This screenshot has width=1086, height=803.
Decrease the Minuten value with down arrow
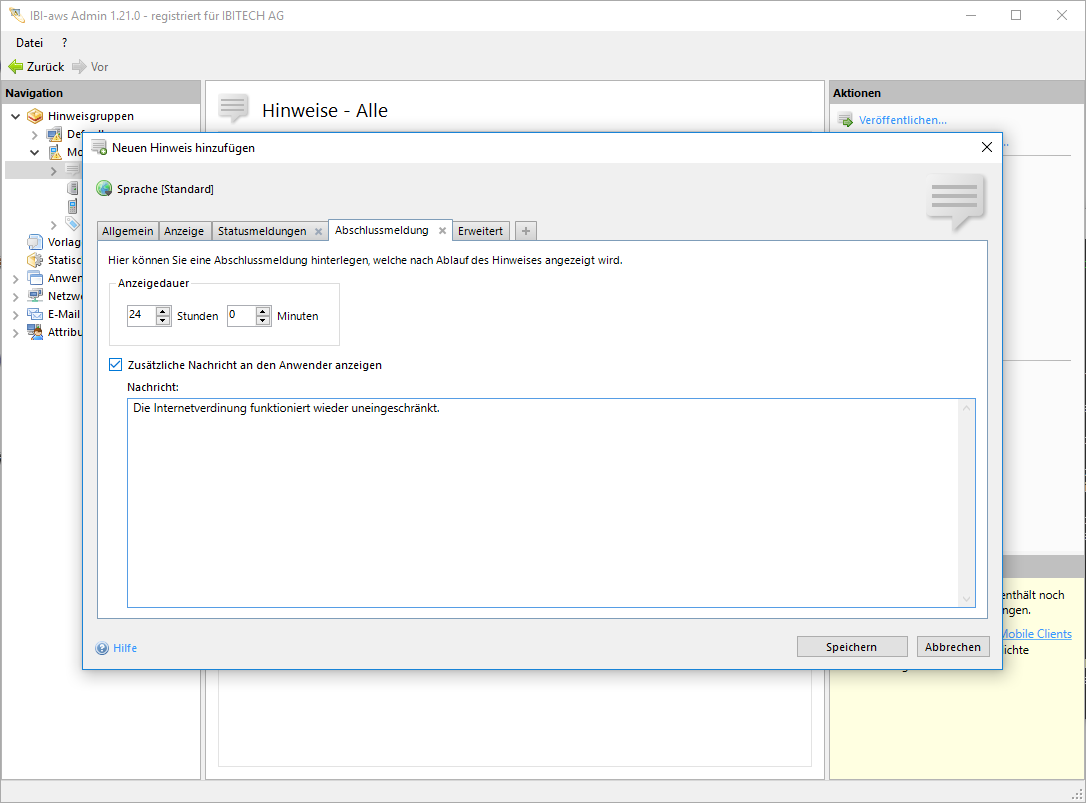click(263, 321)
